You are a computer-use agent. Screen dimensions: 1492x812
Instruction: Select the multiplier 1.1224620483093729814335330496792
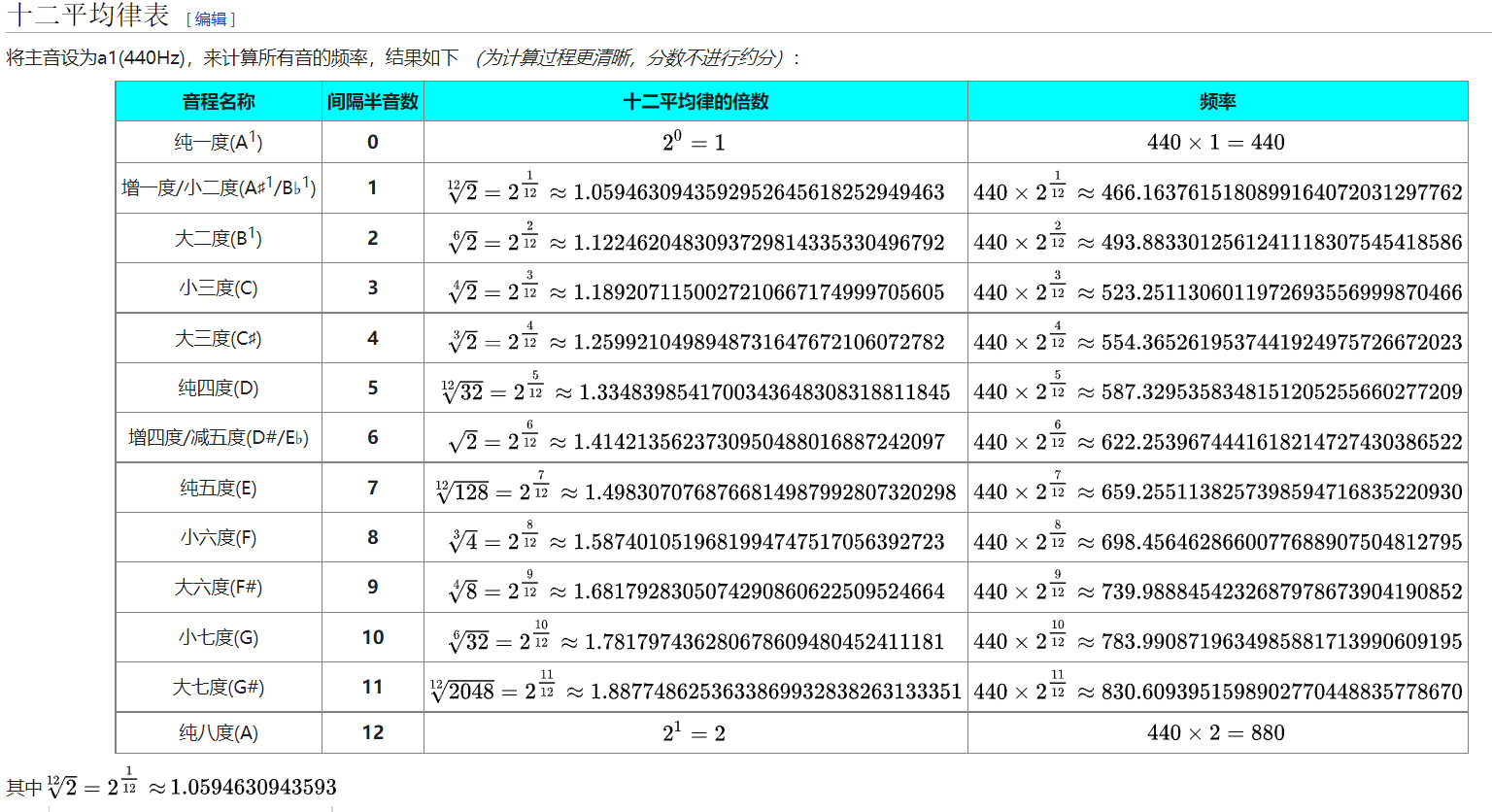coord(759,242)
